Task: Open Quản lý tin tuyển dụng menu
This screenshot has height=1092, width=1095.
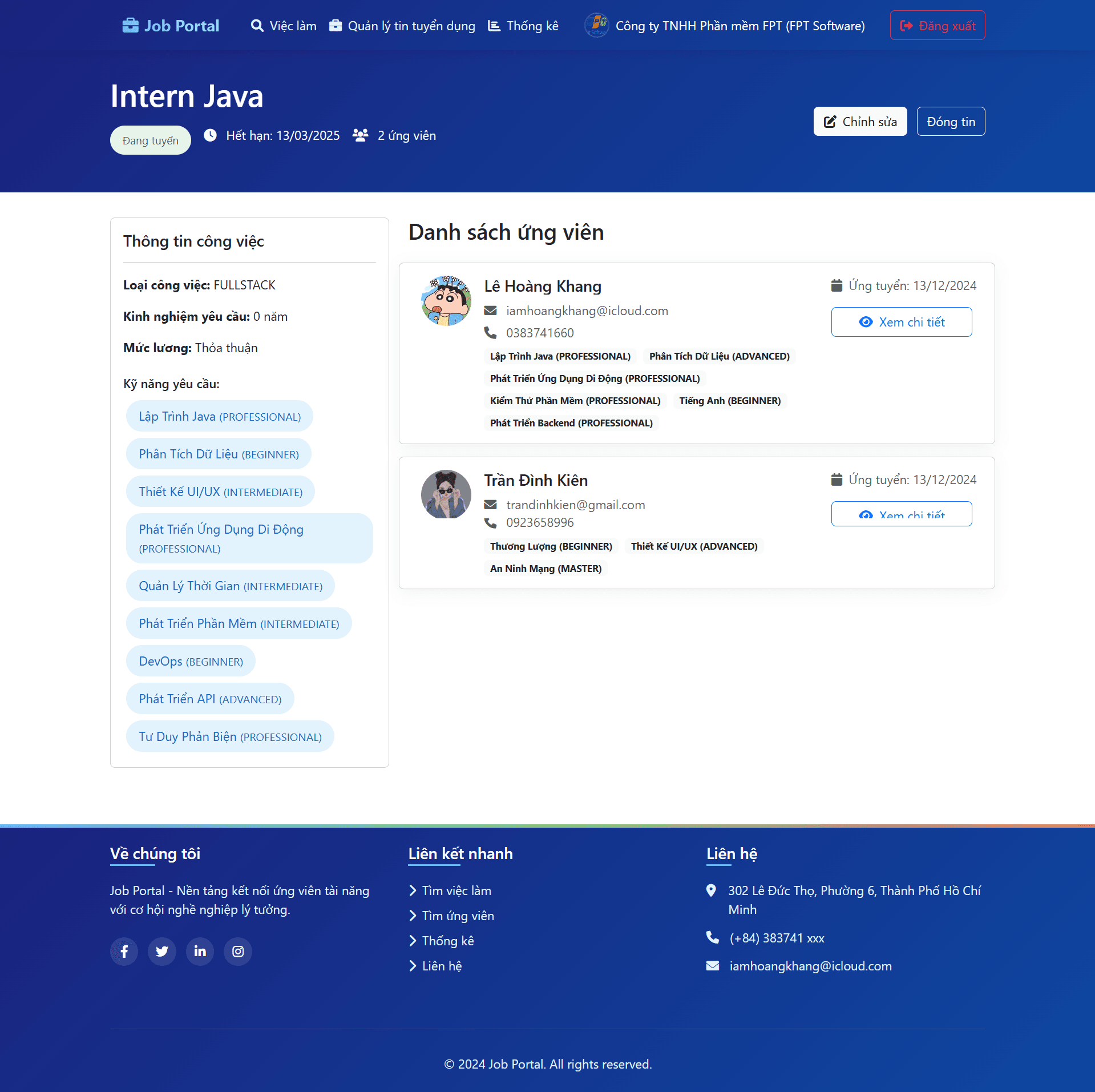Action: pyautogui.click(x=402, y=26)
